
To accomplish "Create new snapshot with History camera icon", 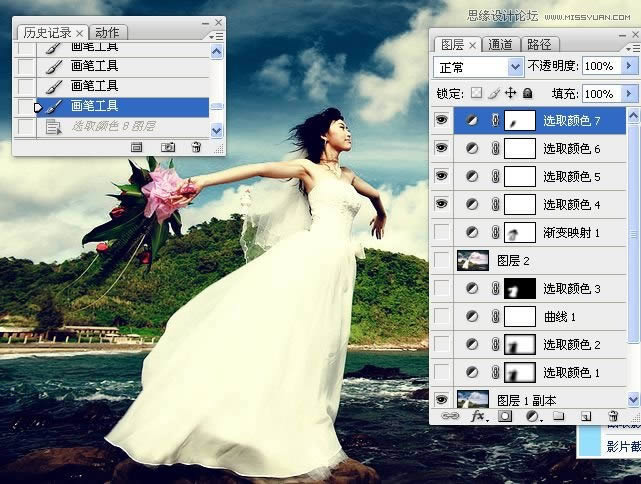I will click(168, 146).
